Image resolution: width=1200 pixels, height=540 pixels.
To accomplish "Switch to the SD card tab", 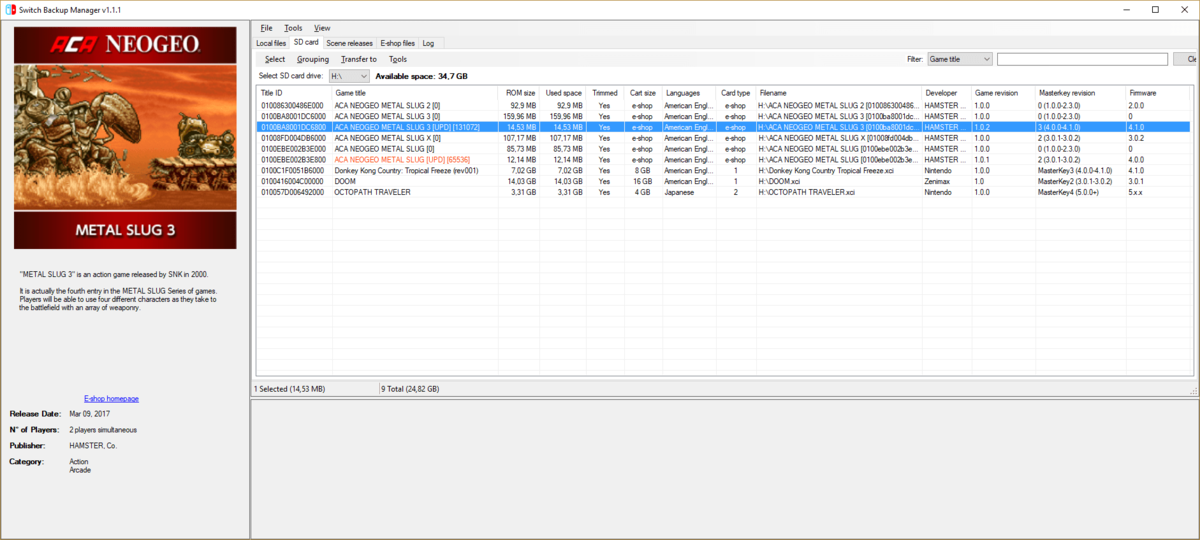I will (x=306, y=42).
